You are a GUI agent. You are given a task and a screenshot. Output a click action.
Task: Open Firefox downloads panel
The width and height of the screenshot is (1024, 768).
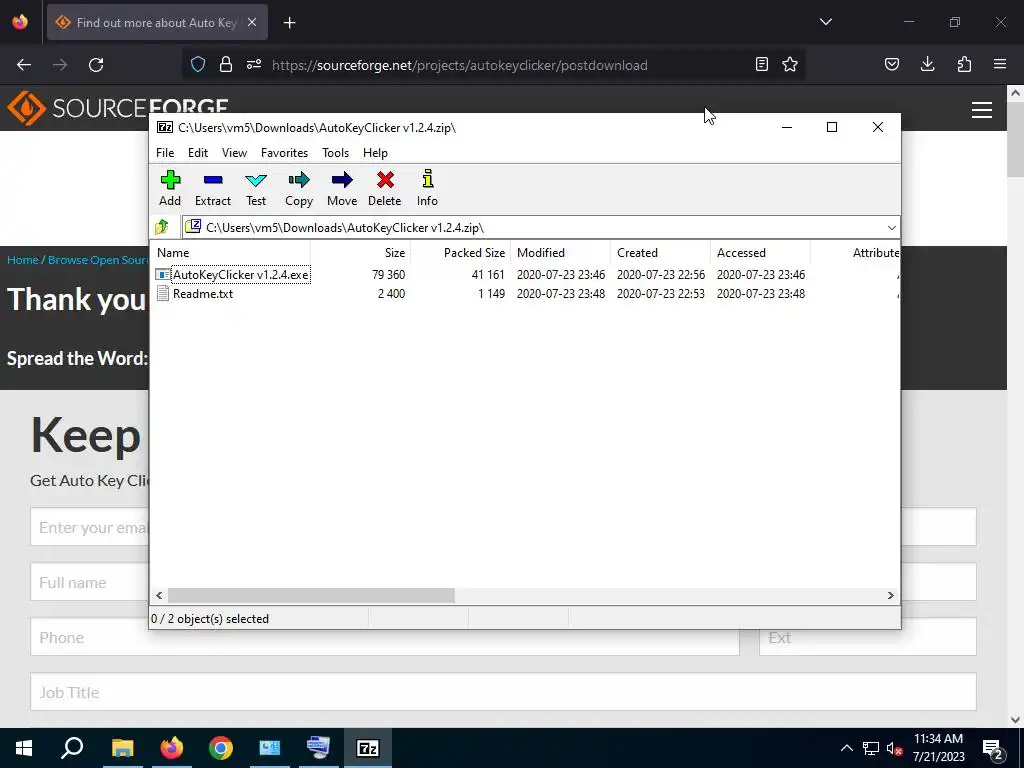(x=927, y=65)
